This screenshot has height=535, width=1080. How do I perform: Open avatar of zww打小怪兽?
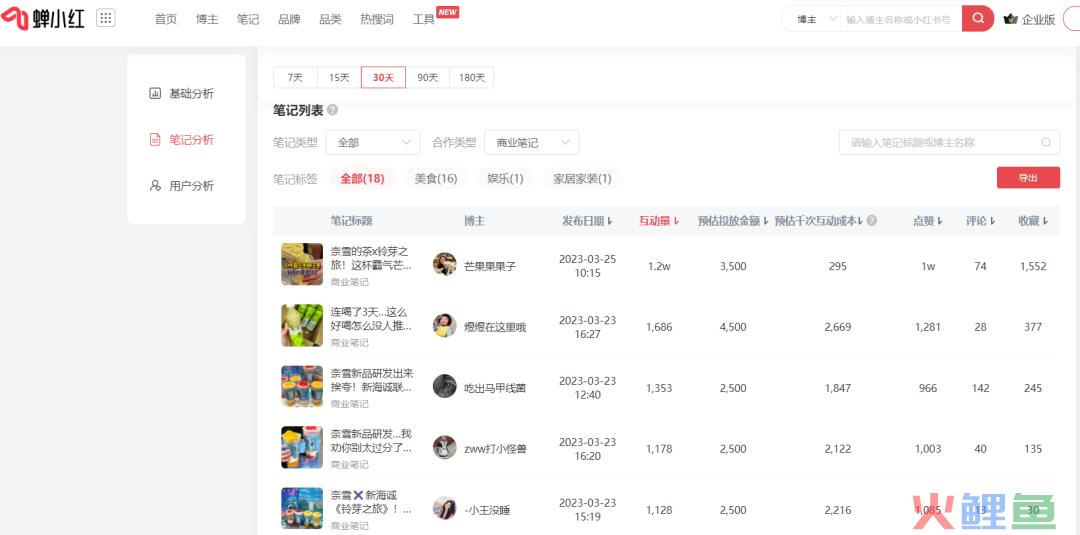(444, 447)
